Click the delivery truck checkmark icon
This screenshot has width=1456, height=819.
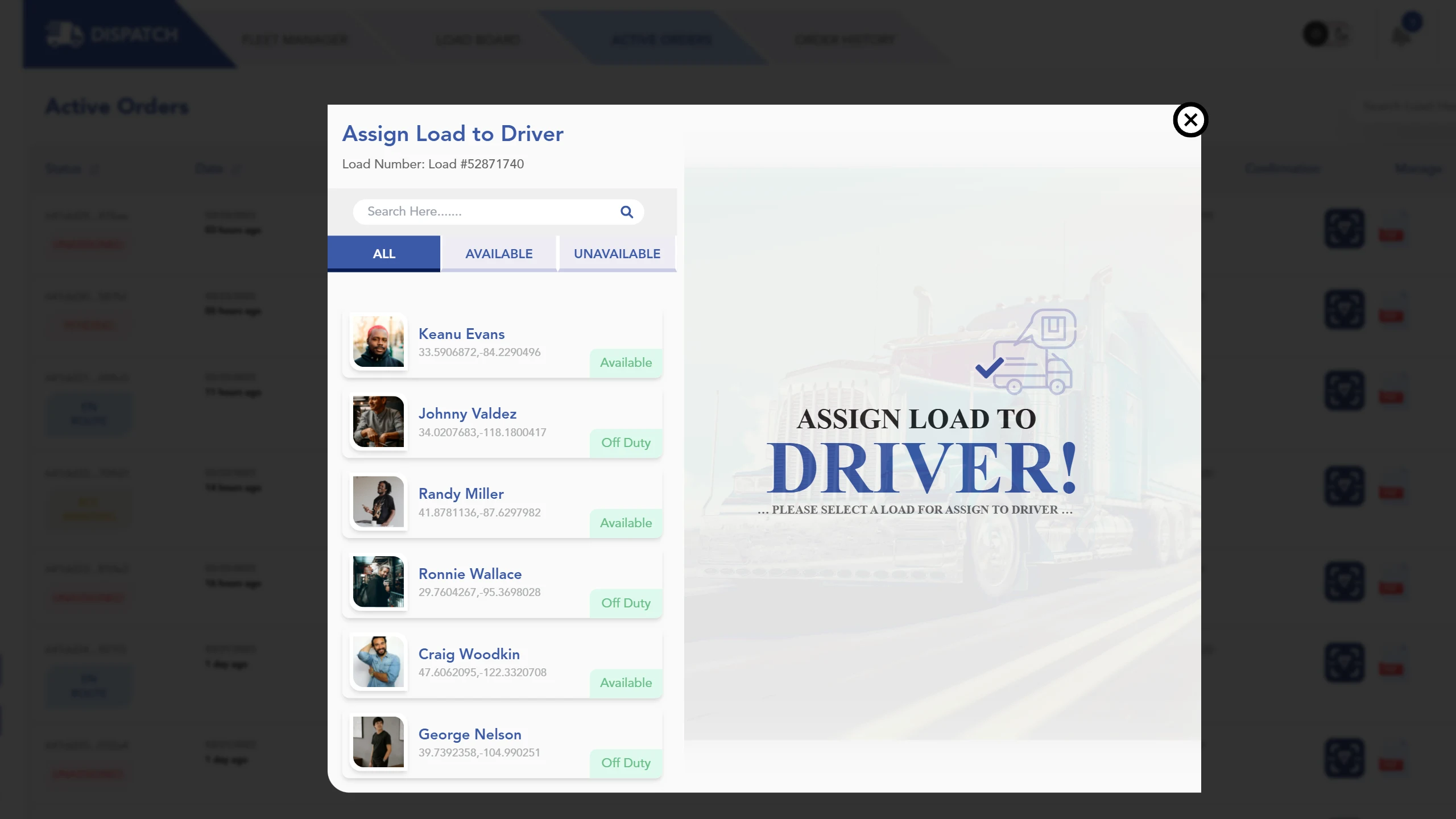point(1025,351)
